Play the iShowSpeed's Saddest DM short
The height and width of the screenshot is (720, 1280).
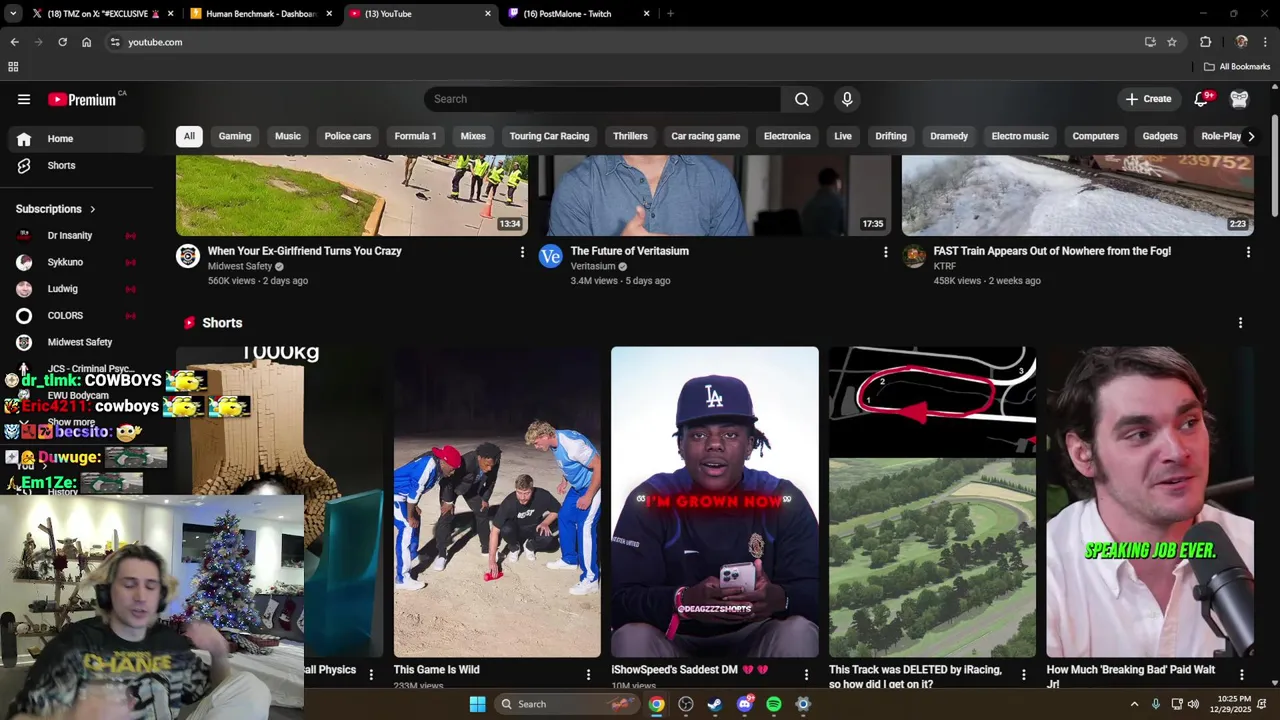click(714, 502)
